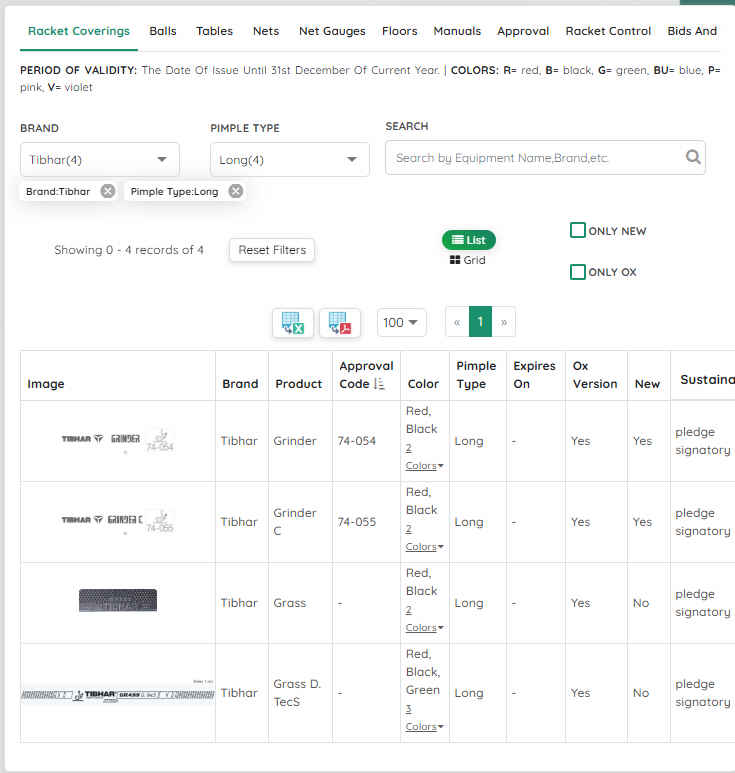The height and width of the screenshot is (773, 735).
Task: Expand 2 Colors for Grinder row
Action: (x=424, y=457)
